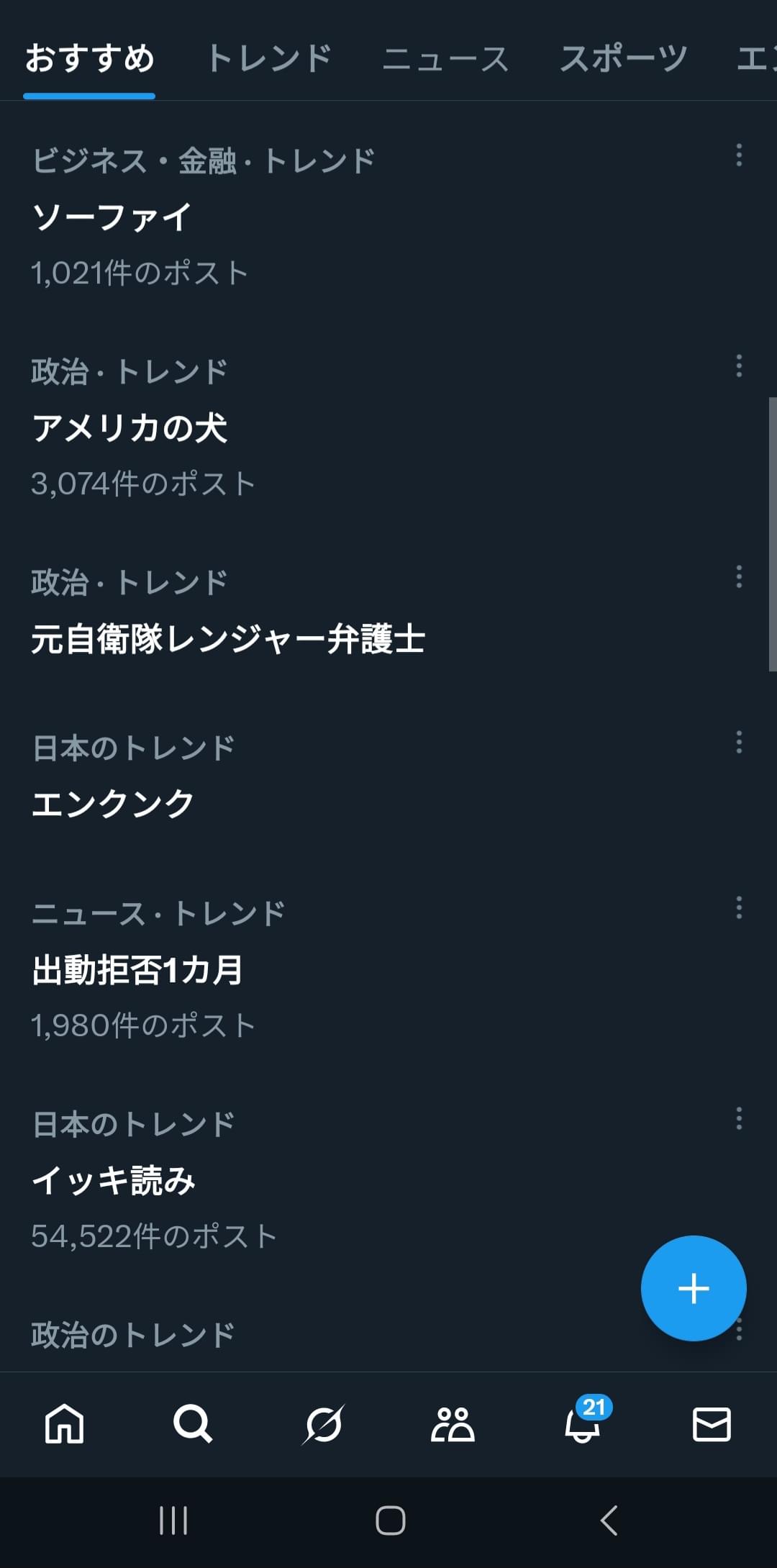Open more options for エンクンク trend

coord(739,743)
